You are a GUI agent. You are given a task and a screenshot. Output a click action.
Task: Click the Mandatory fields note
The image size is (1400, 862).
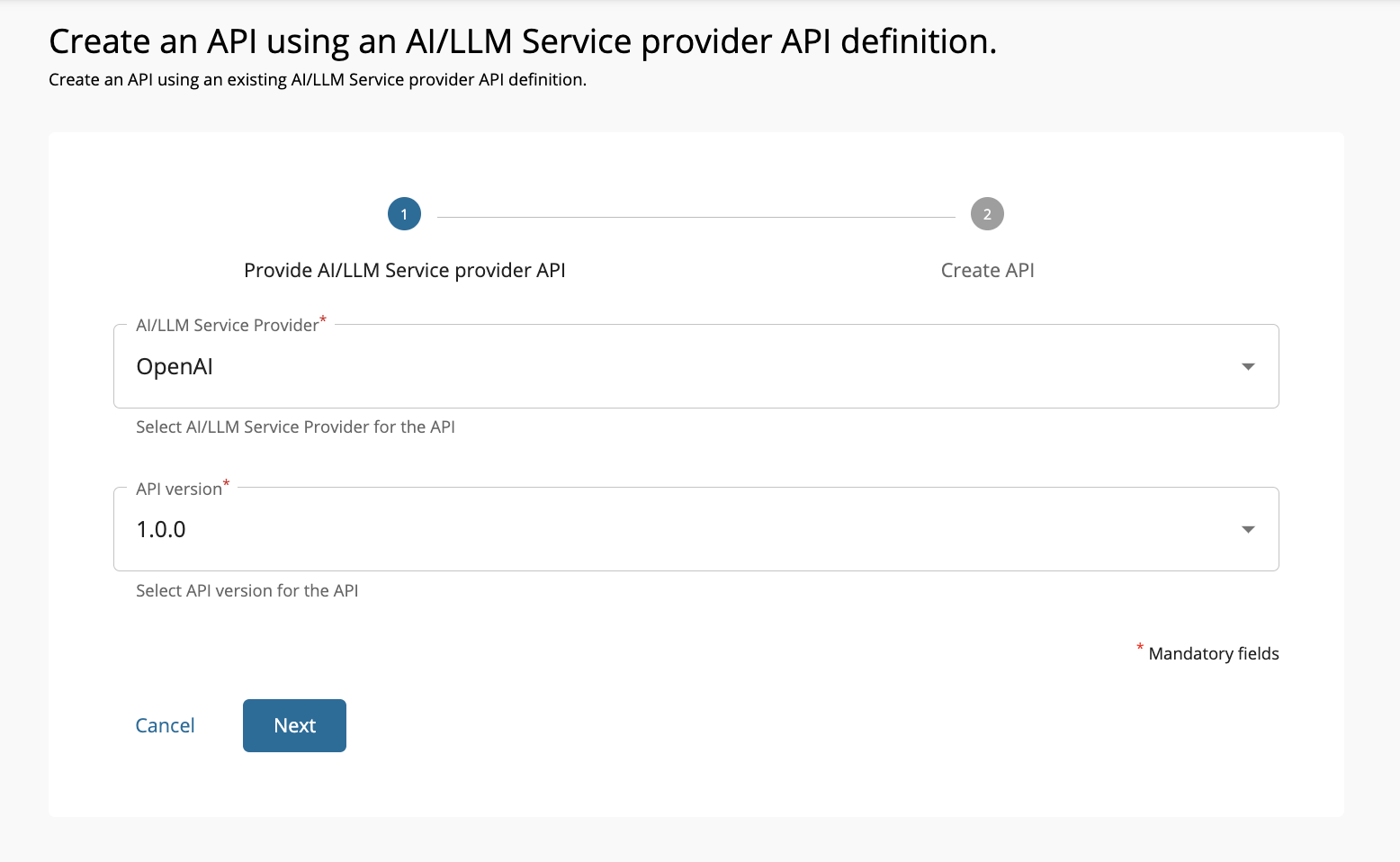[x=1214, y=653]
